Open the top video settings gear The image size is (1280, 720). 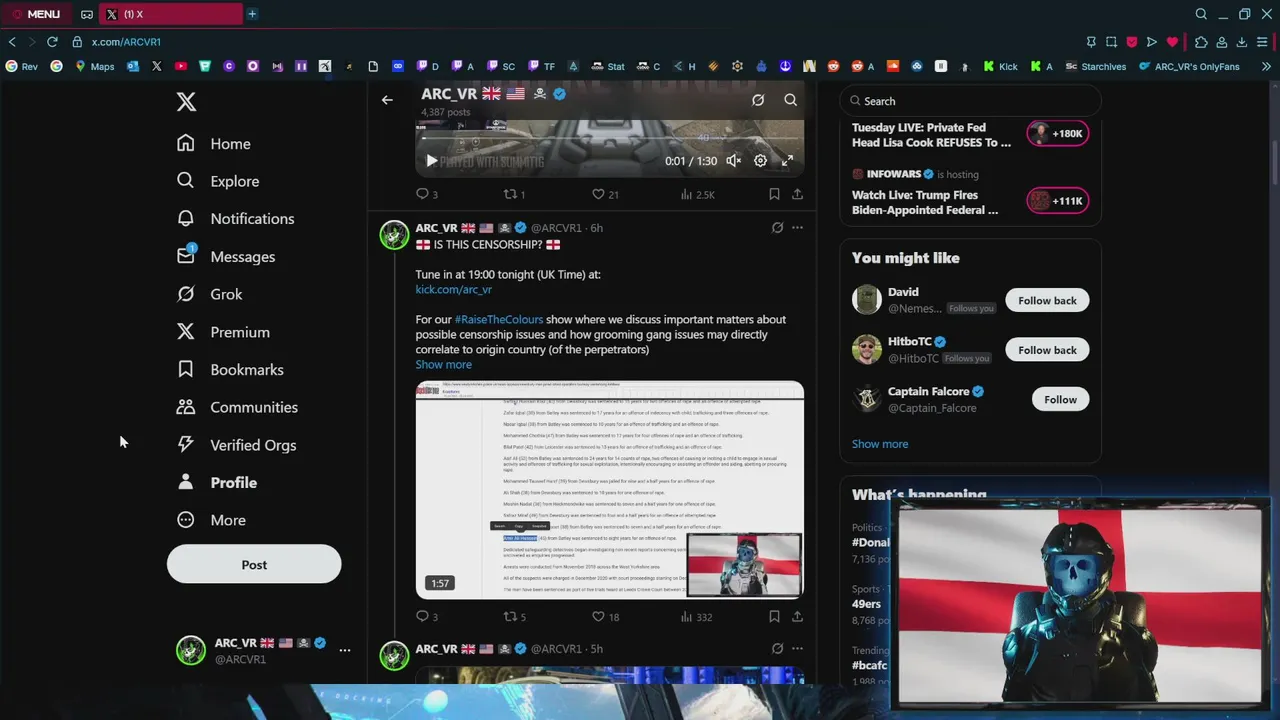click(x=760, y=161)
